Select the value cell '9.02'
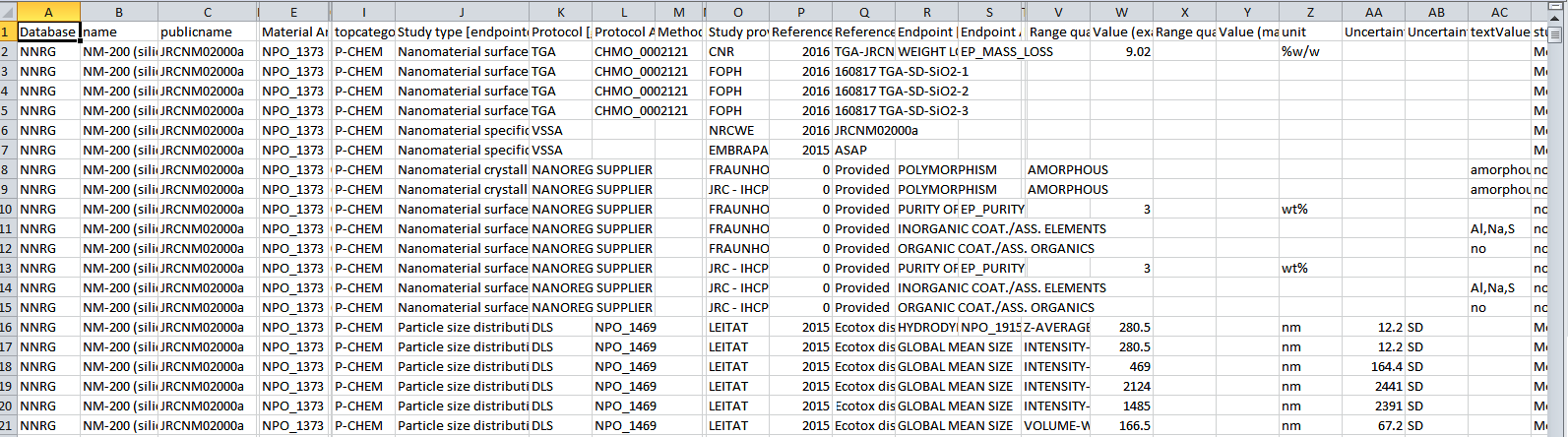This screenshot has height=437, width=1568. click(1122, 51)
